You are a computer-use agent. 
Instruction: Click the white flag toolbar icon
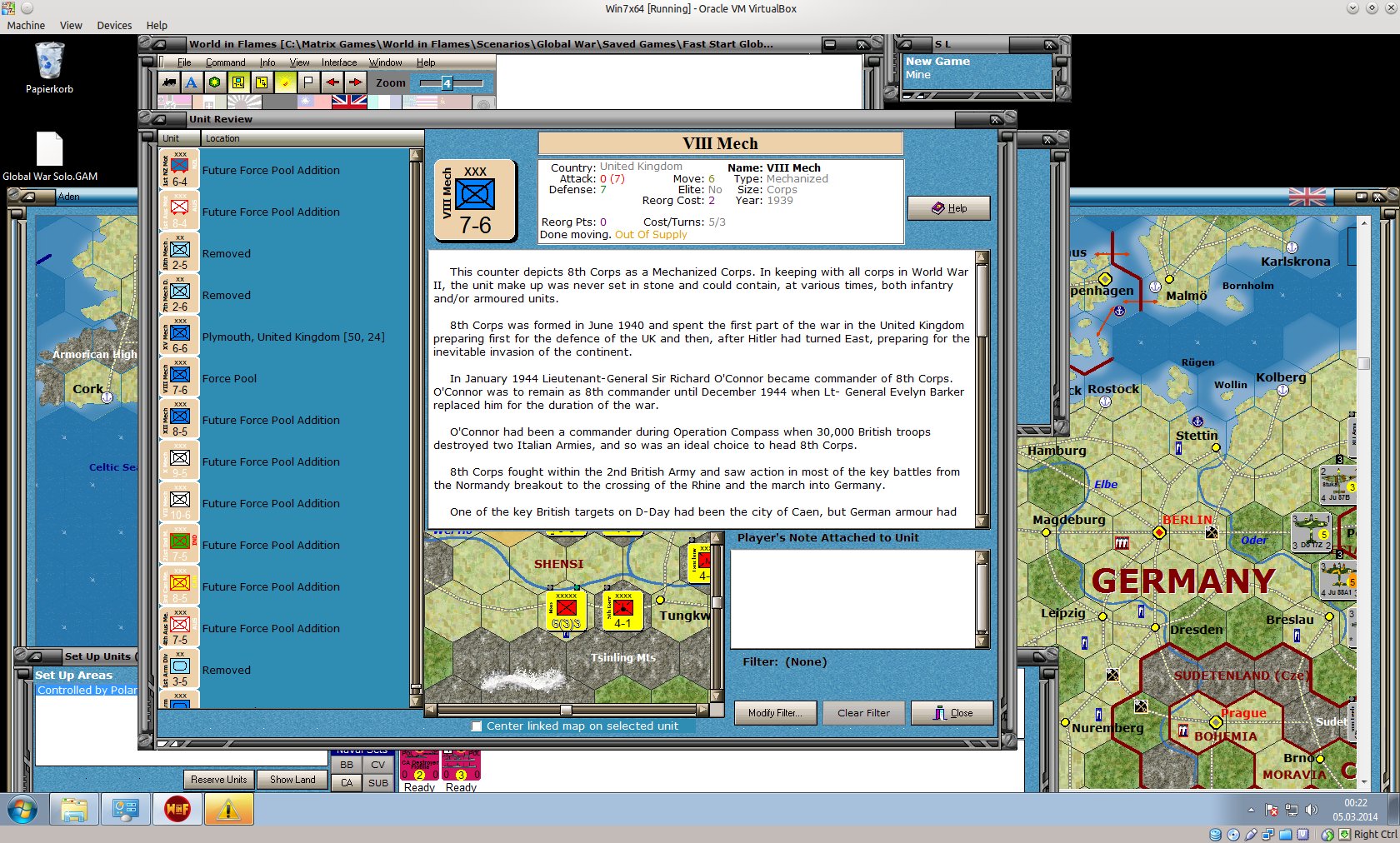point(308,82)
